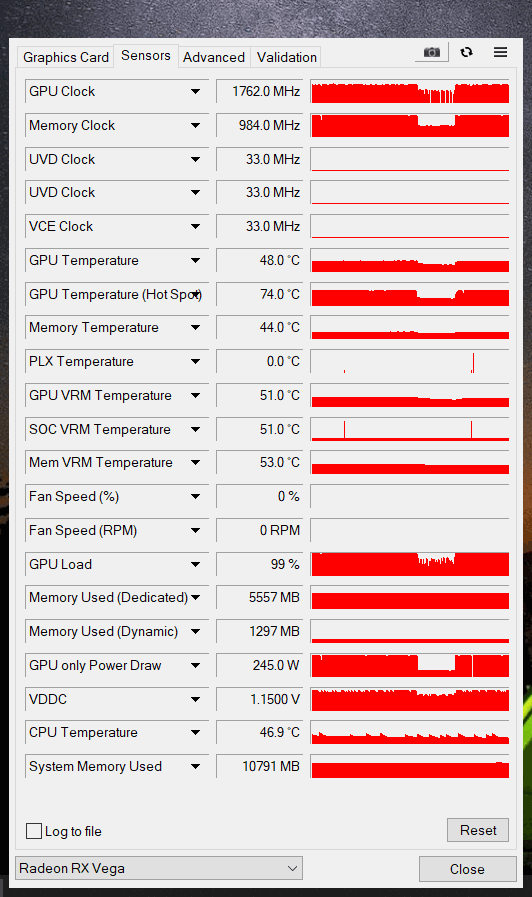The image size is (532, 897).
Task: Click the GPU only Power Draw graph
Action: point(410,665)
